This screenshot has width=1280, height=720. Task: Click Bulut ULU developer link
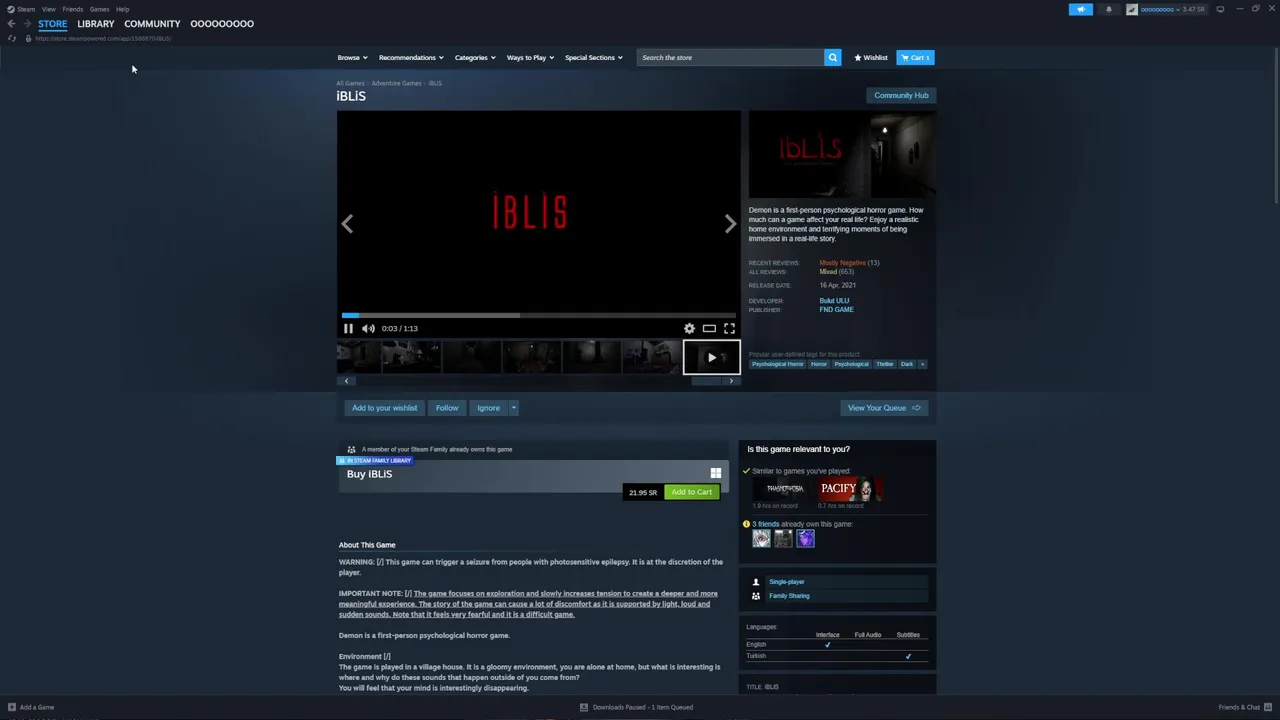pyautogui.click(x=834, y=301)
